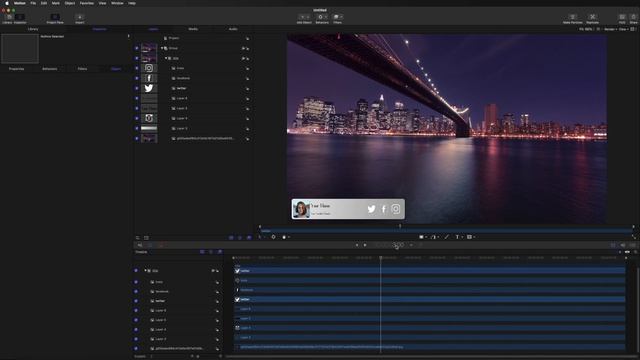Toggle the Inspector toolbar button
Viewport: 640px width, 360px height.
(20, 18)
